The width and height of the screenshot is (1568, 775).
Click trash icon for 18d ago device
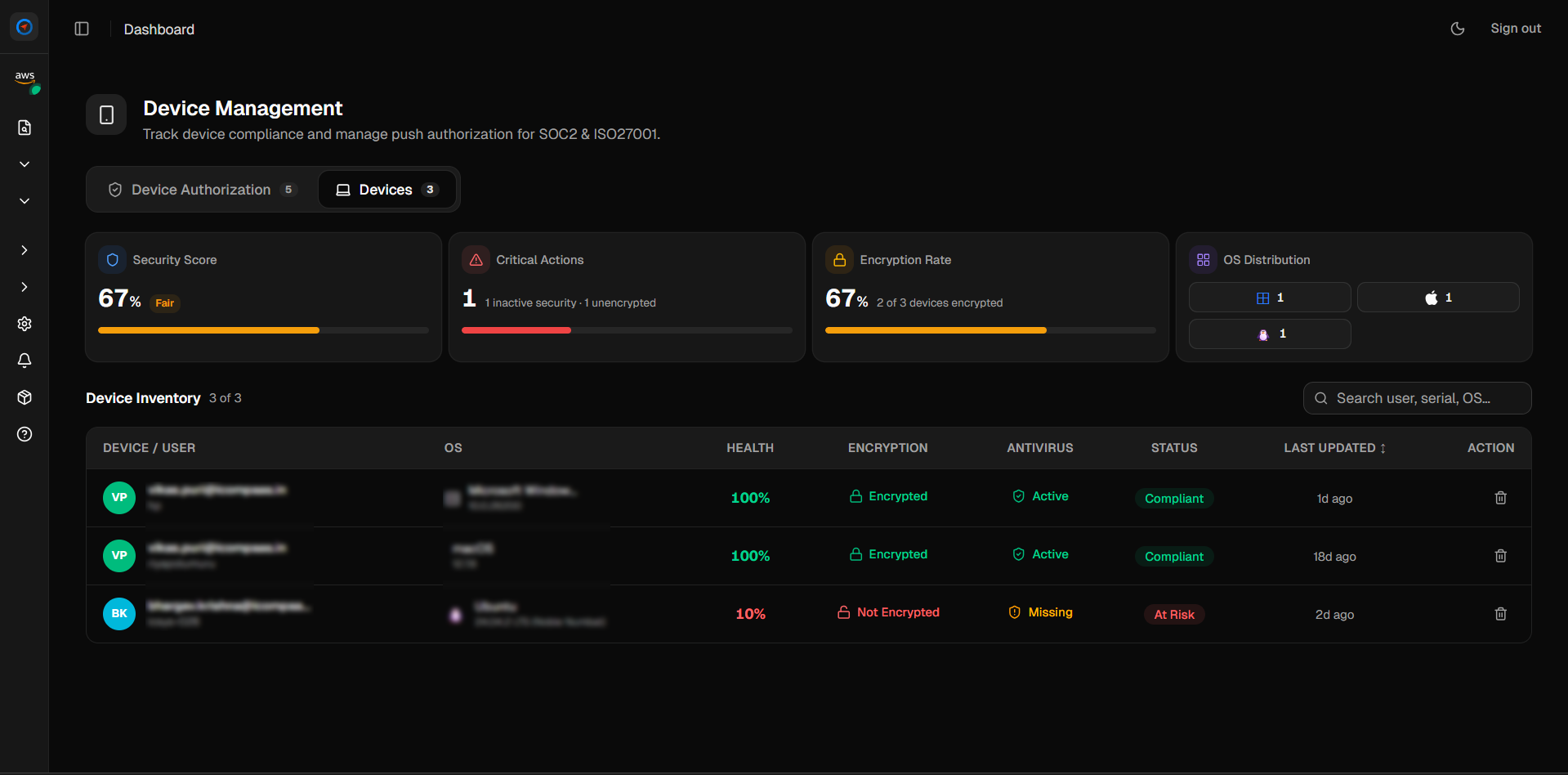[1500, 556]
